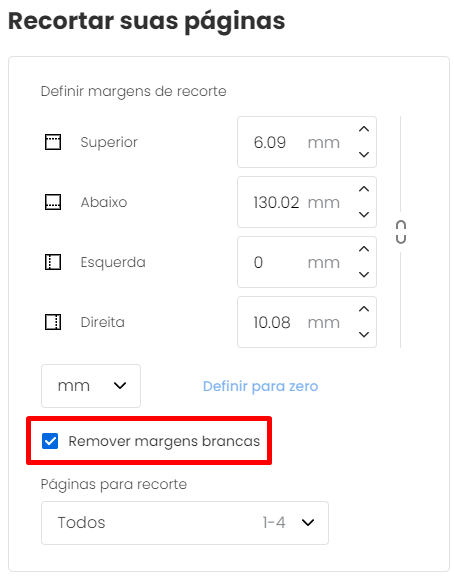Viewport: 454px width, 577px height.
Task: Open the Todos pages dropdown
Action: [185, 523]
